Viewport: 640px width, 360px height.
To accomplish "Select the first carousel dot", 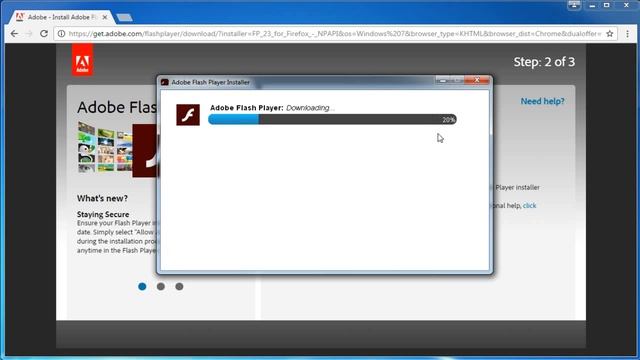I will [x=142, y=287].
